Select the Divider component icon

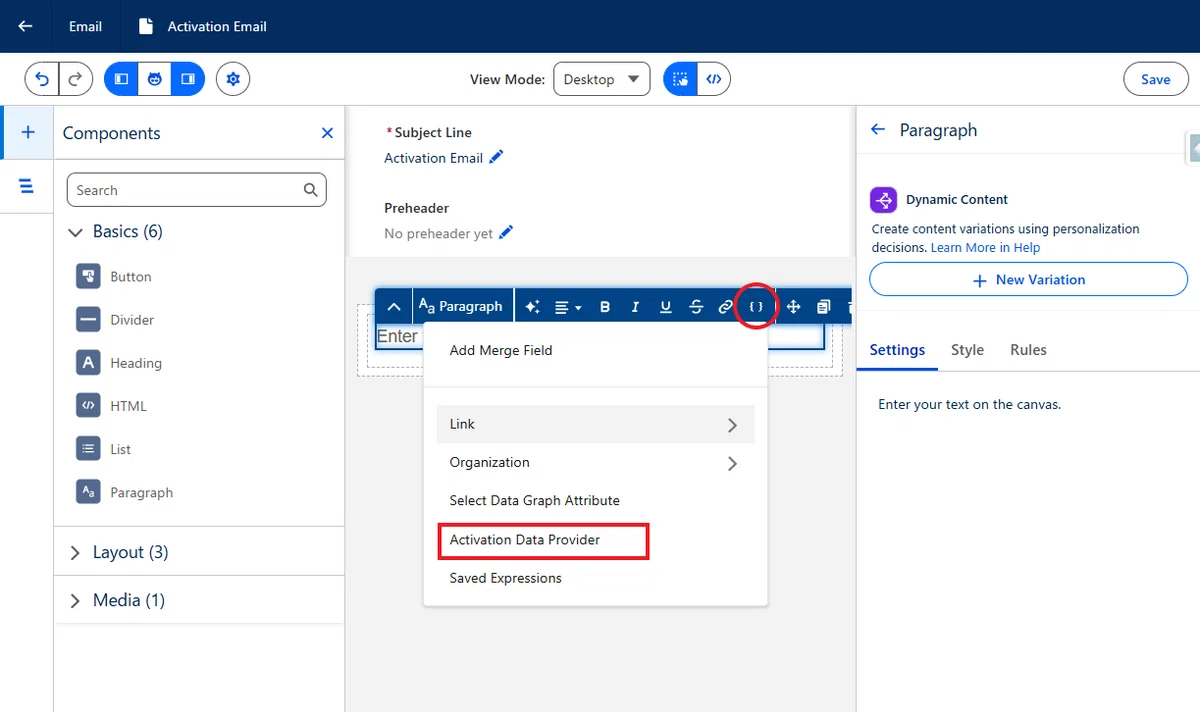coord(88,320)
